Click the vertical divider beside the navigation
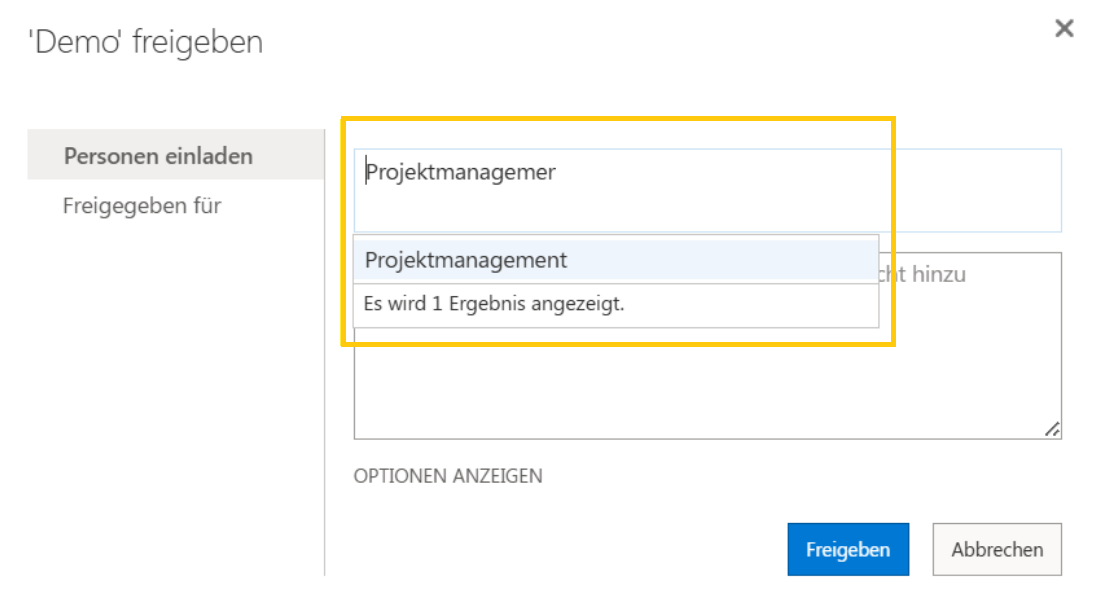Image resolution: width=1094 pixels, height=613 pixels. coord(325,400)
